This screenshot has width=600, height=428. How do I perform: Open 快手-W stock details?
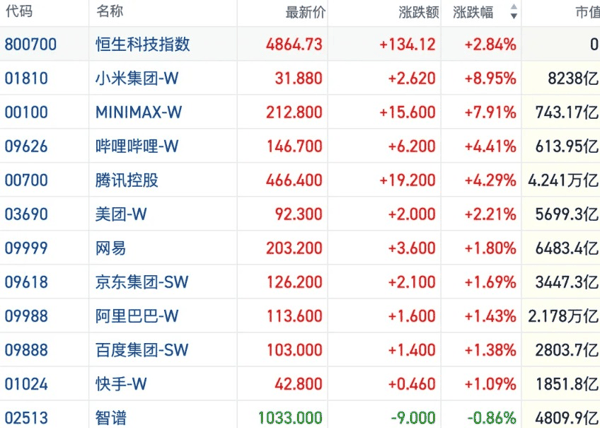tap(121, 384)
